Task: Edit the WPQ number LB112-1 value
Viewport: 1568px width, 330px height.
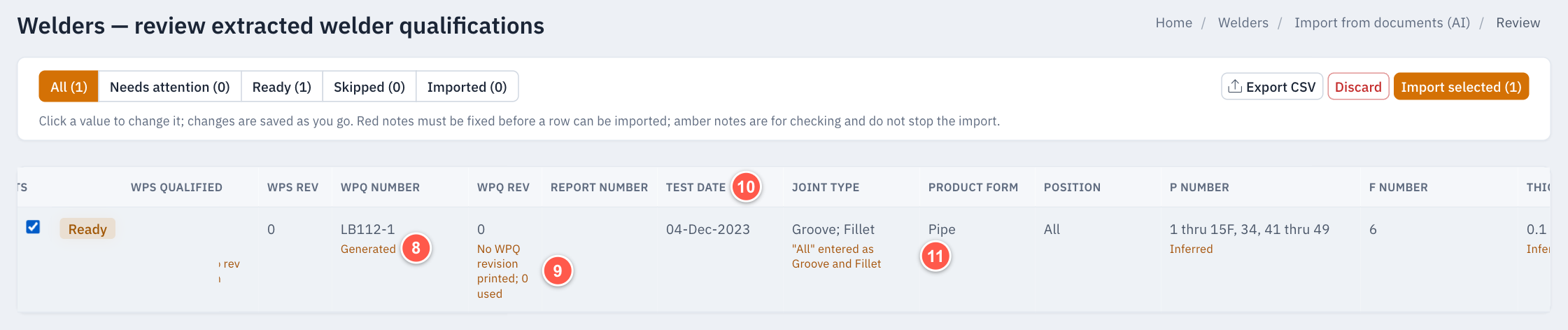Action: pos(368,229)
